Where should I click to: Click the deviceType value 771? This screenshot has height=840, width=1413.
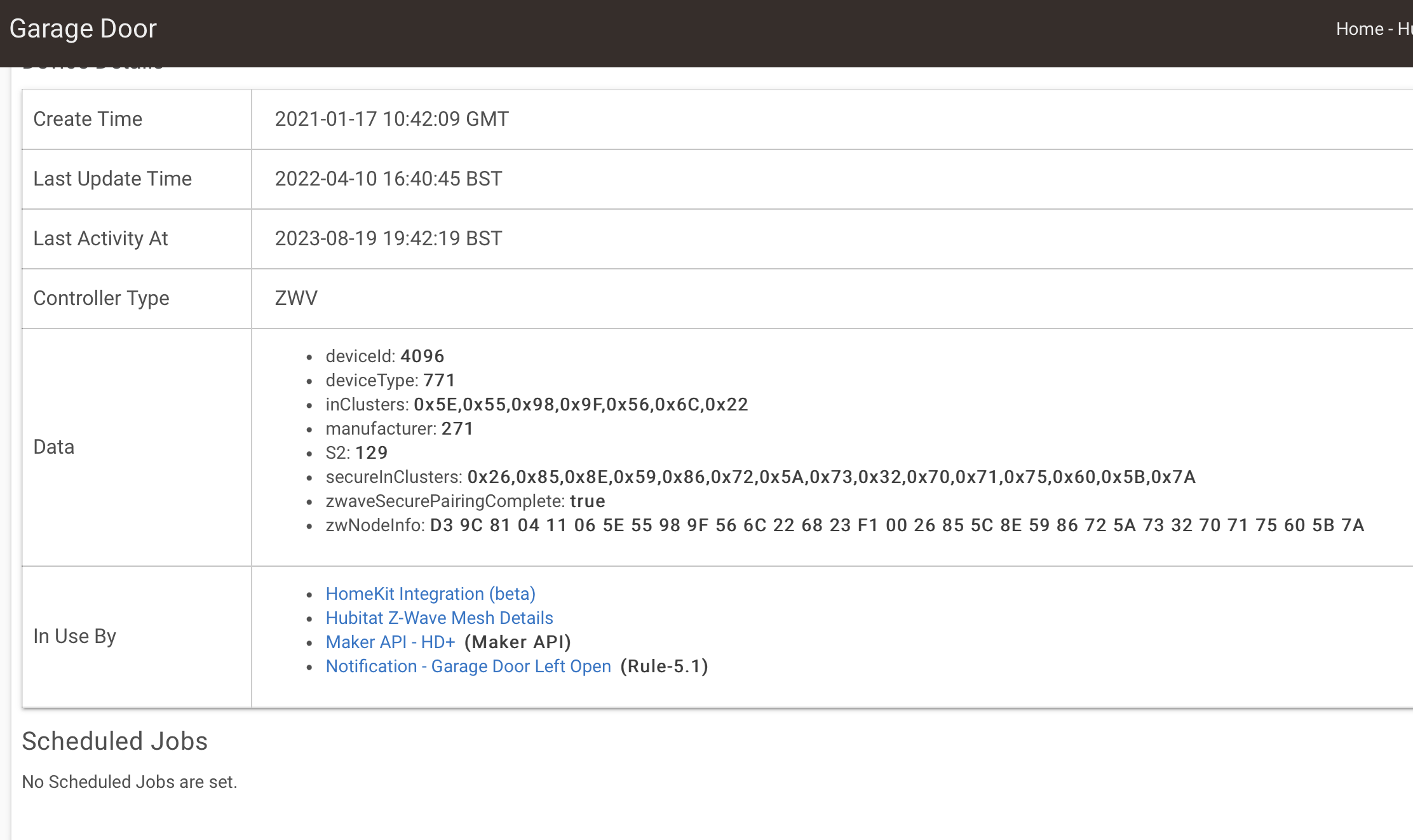click(x=440, y=380)
